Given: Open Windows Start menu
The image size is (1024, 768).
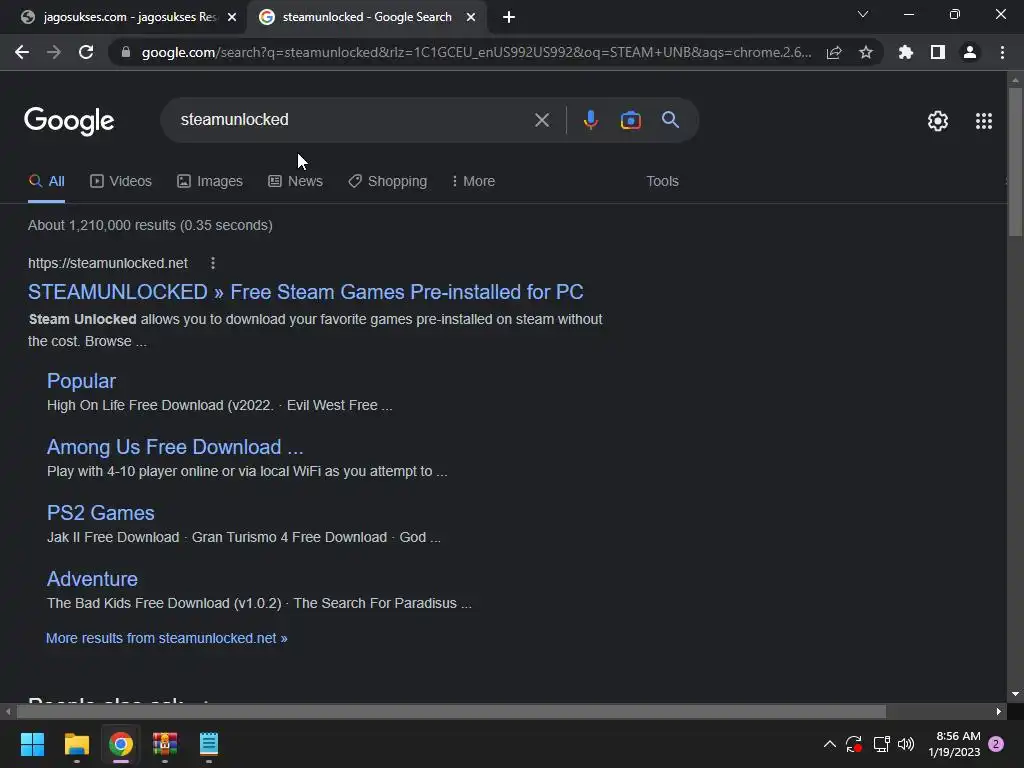Looking at the screenshot, I should [x=32, y=744].
